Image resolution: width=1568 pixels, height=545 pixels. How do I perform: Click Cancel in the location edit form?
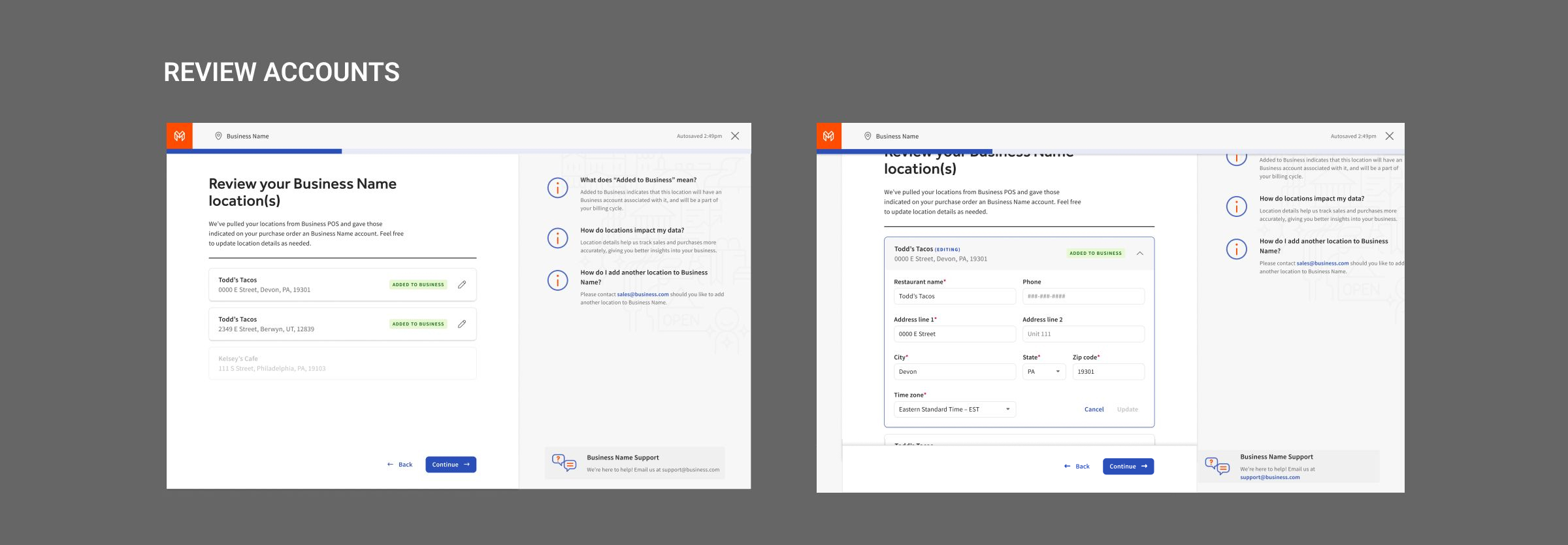[1094, 410]
